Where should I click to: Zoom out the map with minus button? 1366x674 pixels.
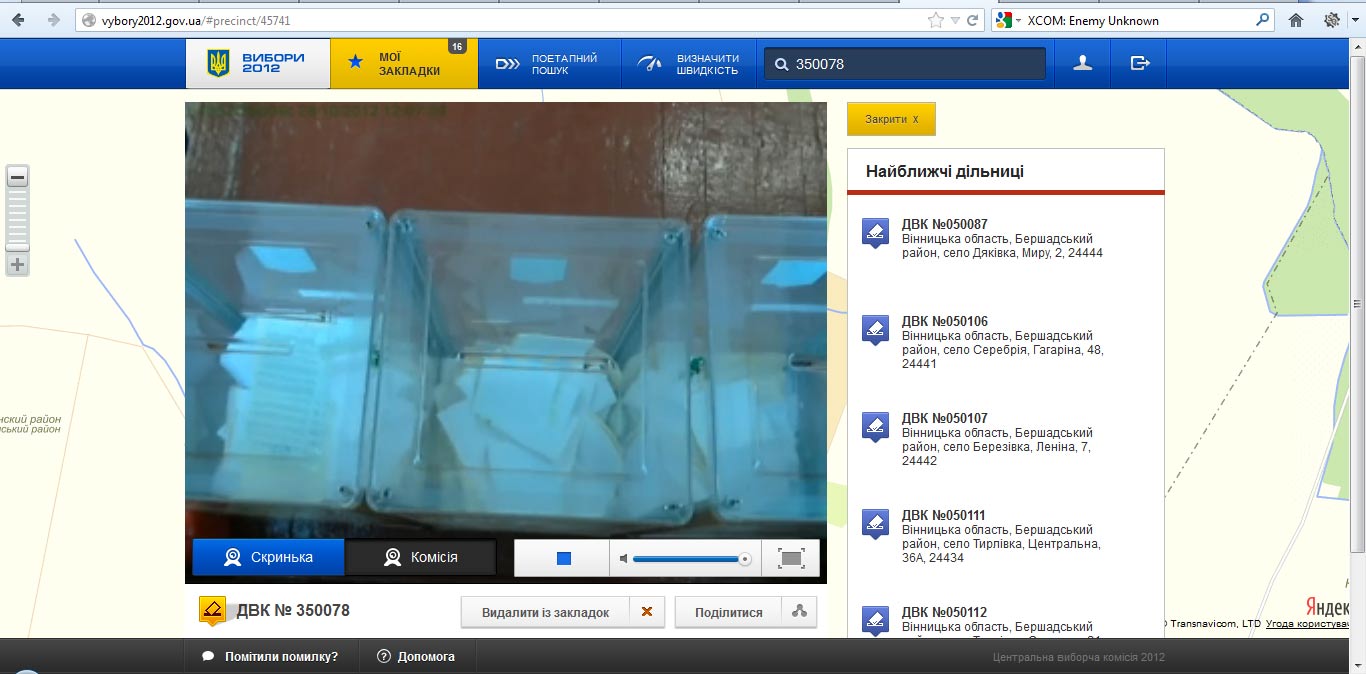[17, 178]
